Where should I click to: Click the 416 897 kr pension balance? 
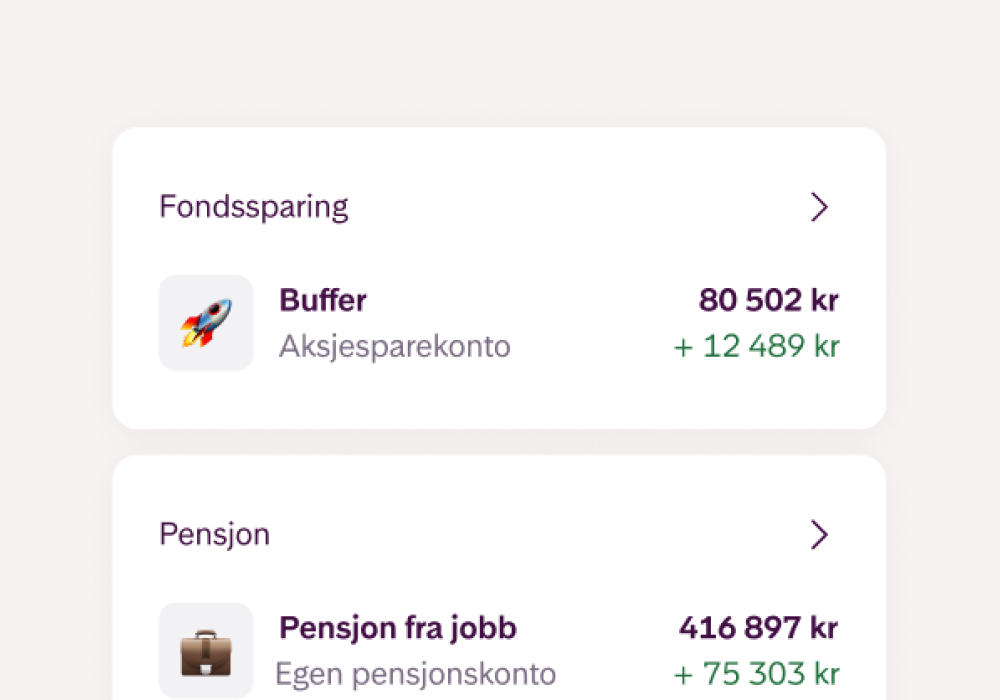tap(758, 628)
